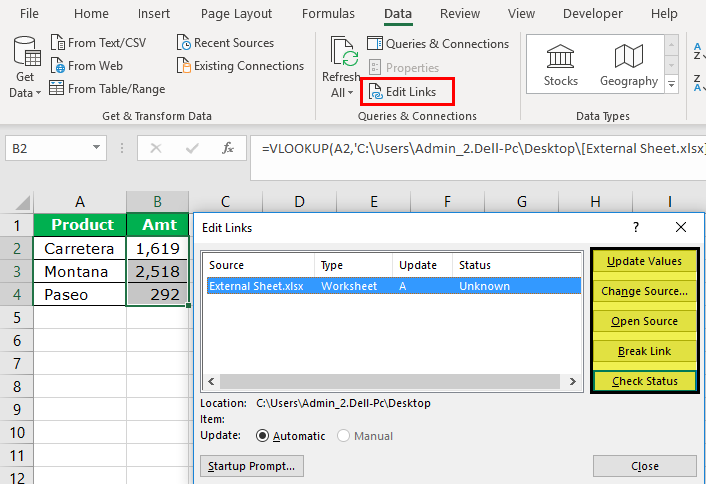Open the Startup Prompt settings

252,466
